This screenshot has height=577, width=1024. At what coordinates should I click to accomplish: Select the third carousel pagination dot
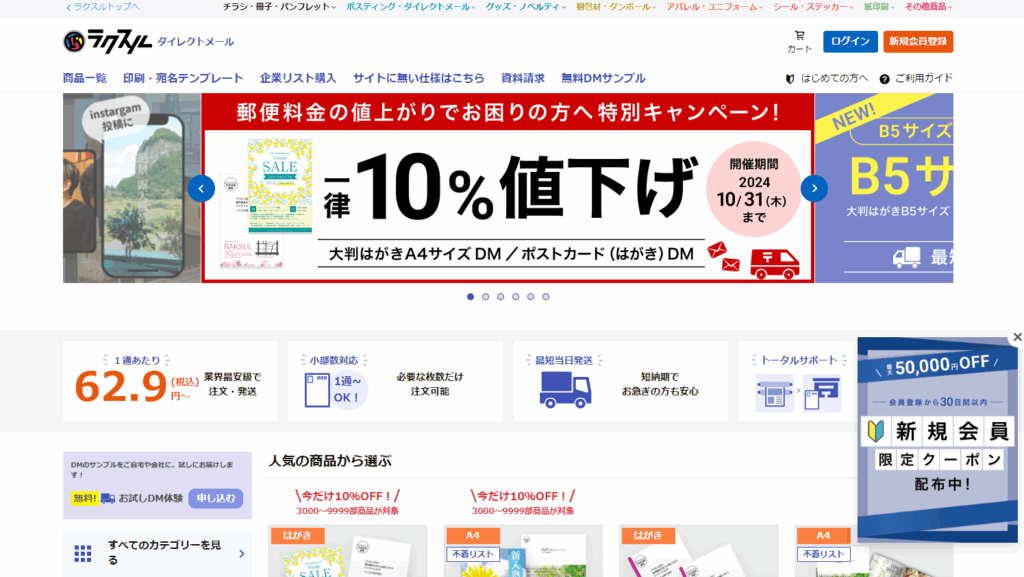point(501,296)
